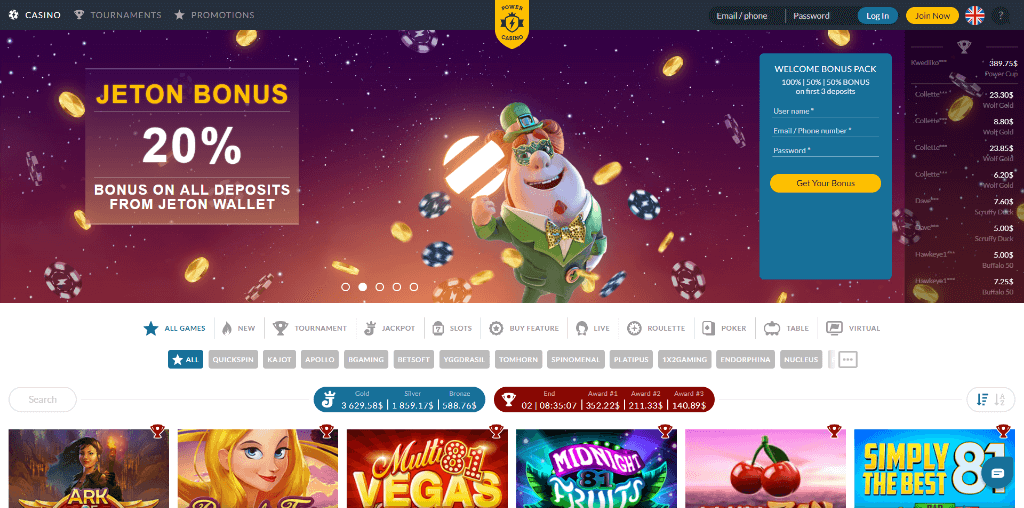Click the Join Now button
1024x508 pixels.
tap(932, 16)
